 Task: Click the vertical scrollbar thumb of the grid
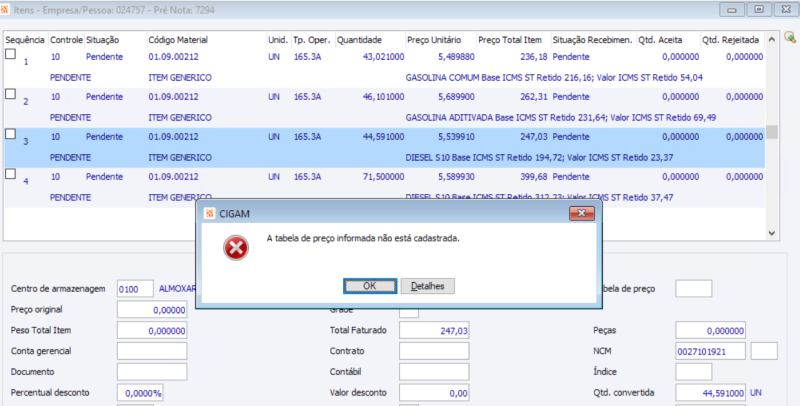click(771, 132)
